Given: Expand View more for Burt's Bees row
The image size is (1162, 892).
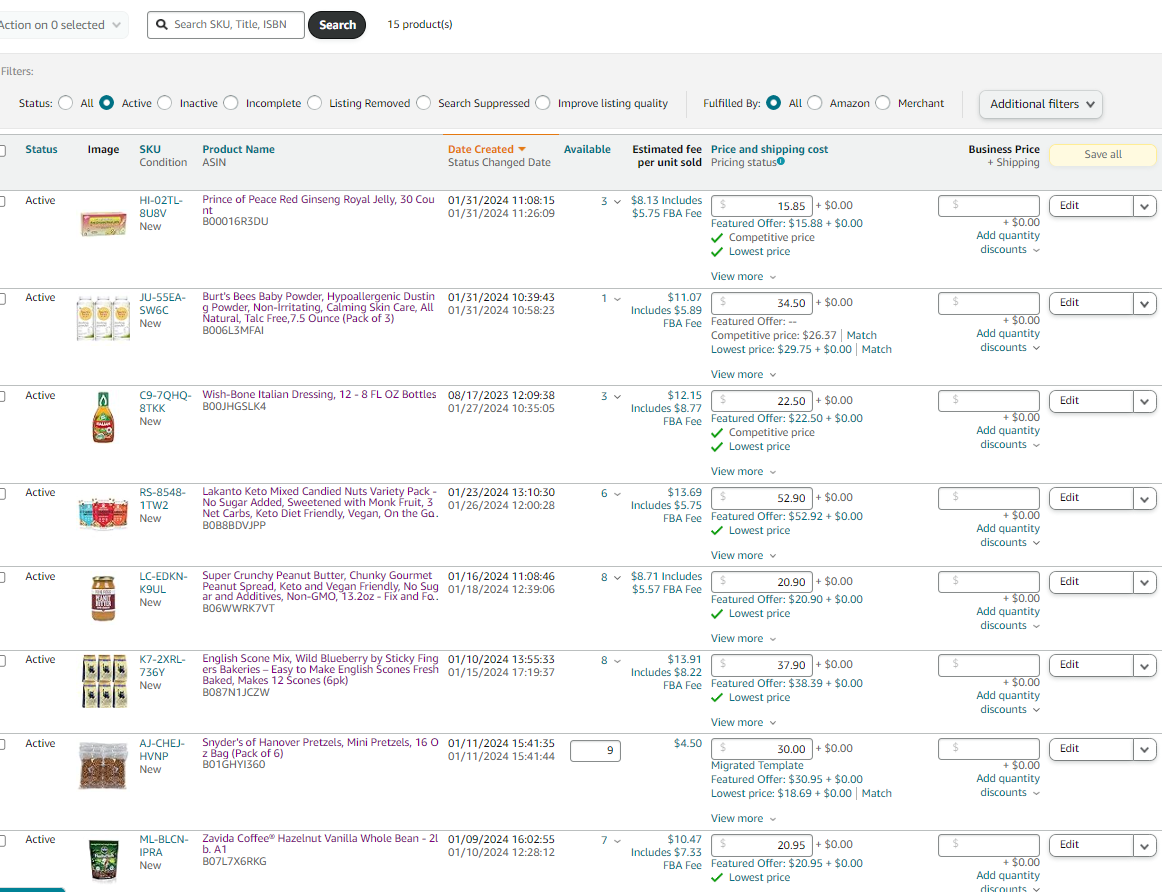Looking at the screenshot, I should [x=743, y=374].
